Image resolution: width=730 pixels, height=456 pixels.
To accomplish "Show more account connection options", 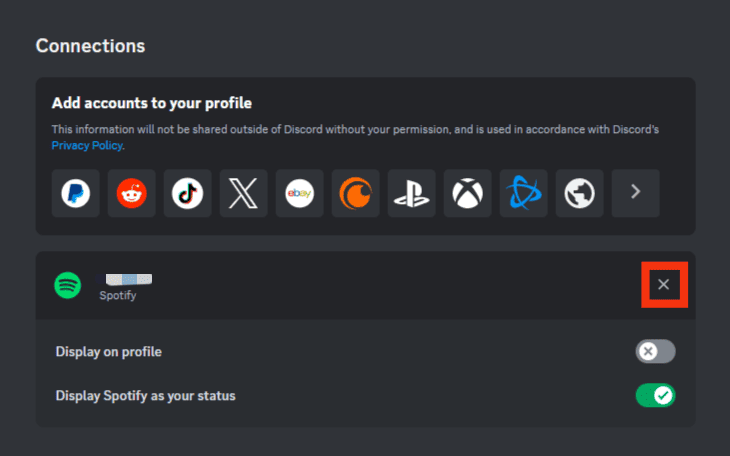I will [x=635, y=193].
